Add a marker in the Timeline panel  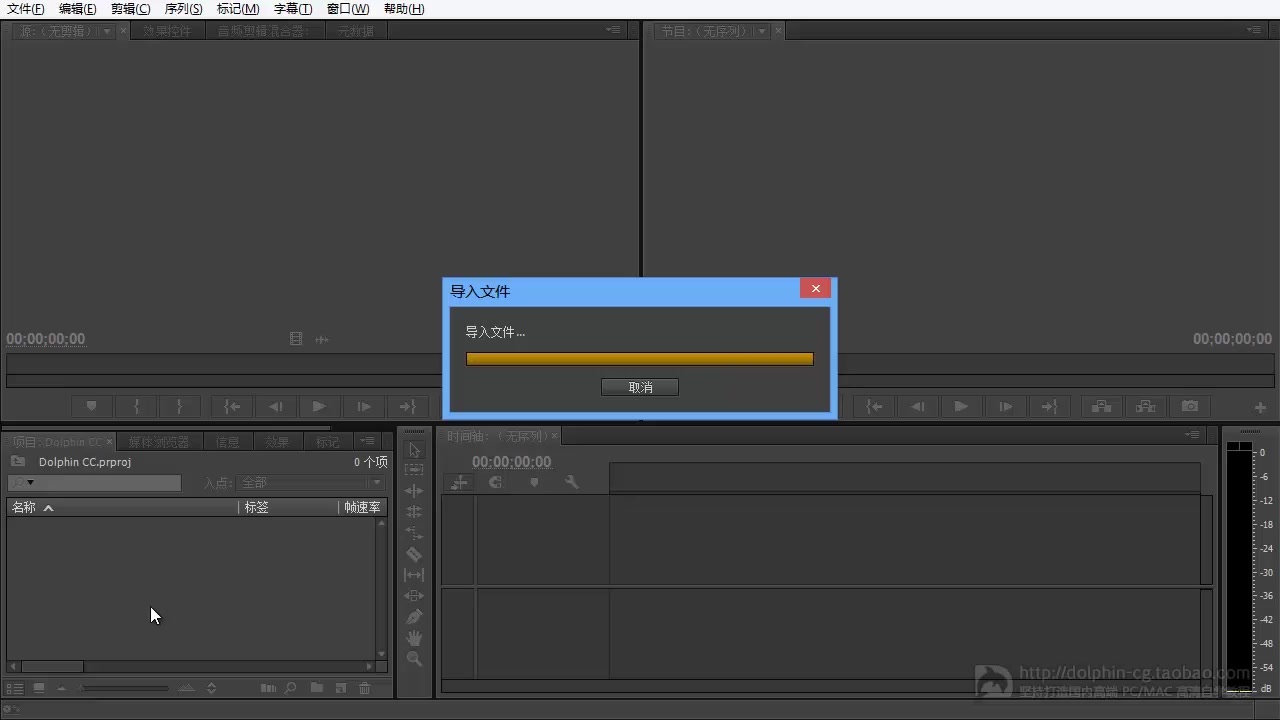coord(534,482)
